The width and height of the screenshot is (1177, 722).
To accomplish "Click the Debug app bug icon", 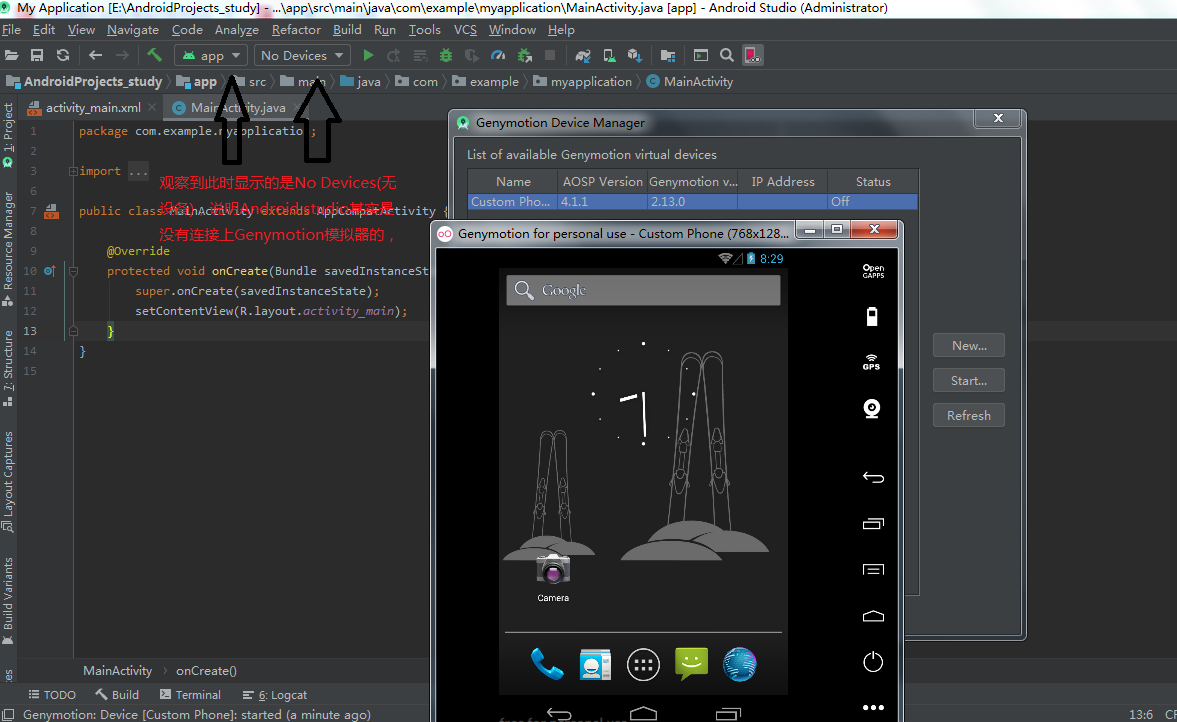I will [446, 55].
